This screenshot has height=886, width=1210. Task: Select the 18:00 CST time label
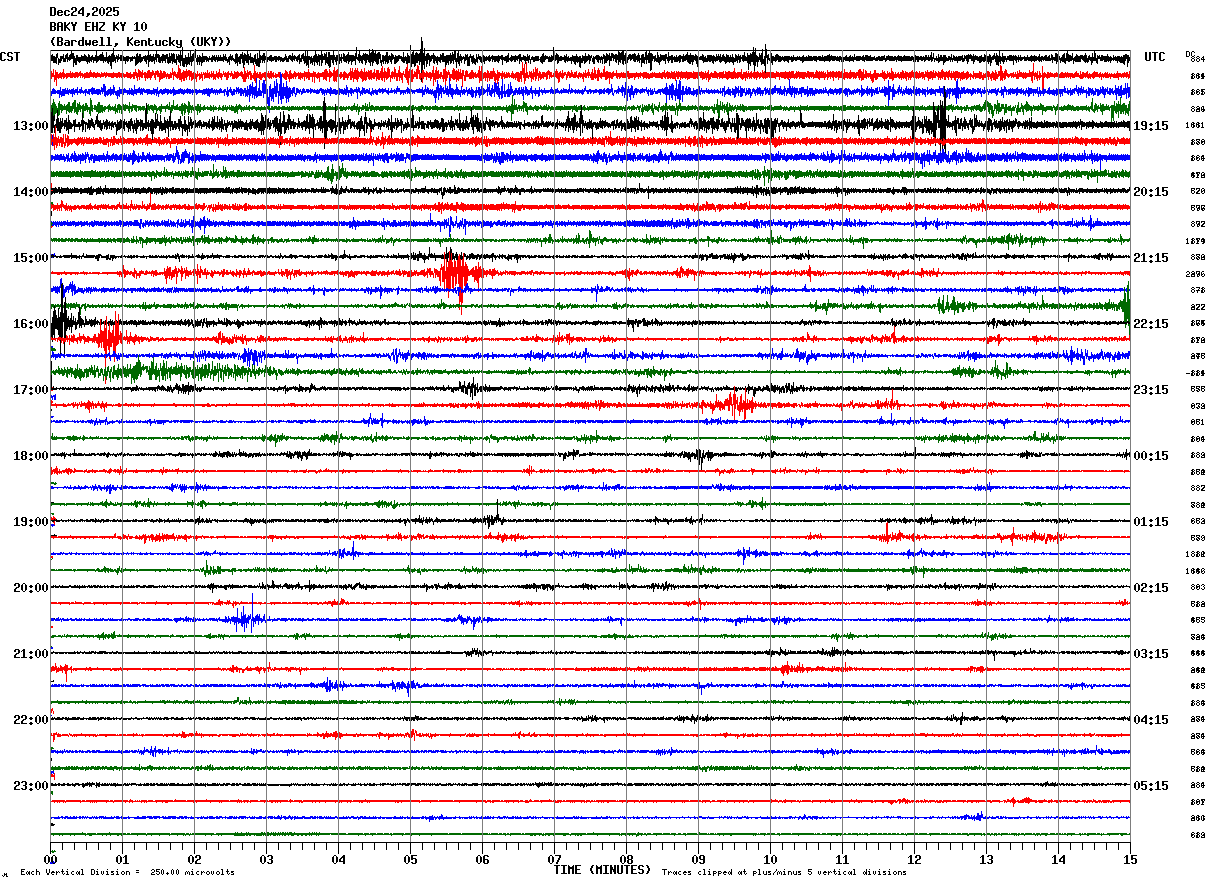click(30, 456)
